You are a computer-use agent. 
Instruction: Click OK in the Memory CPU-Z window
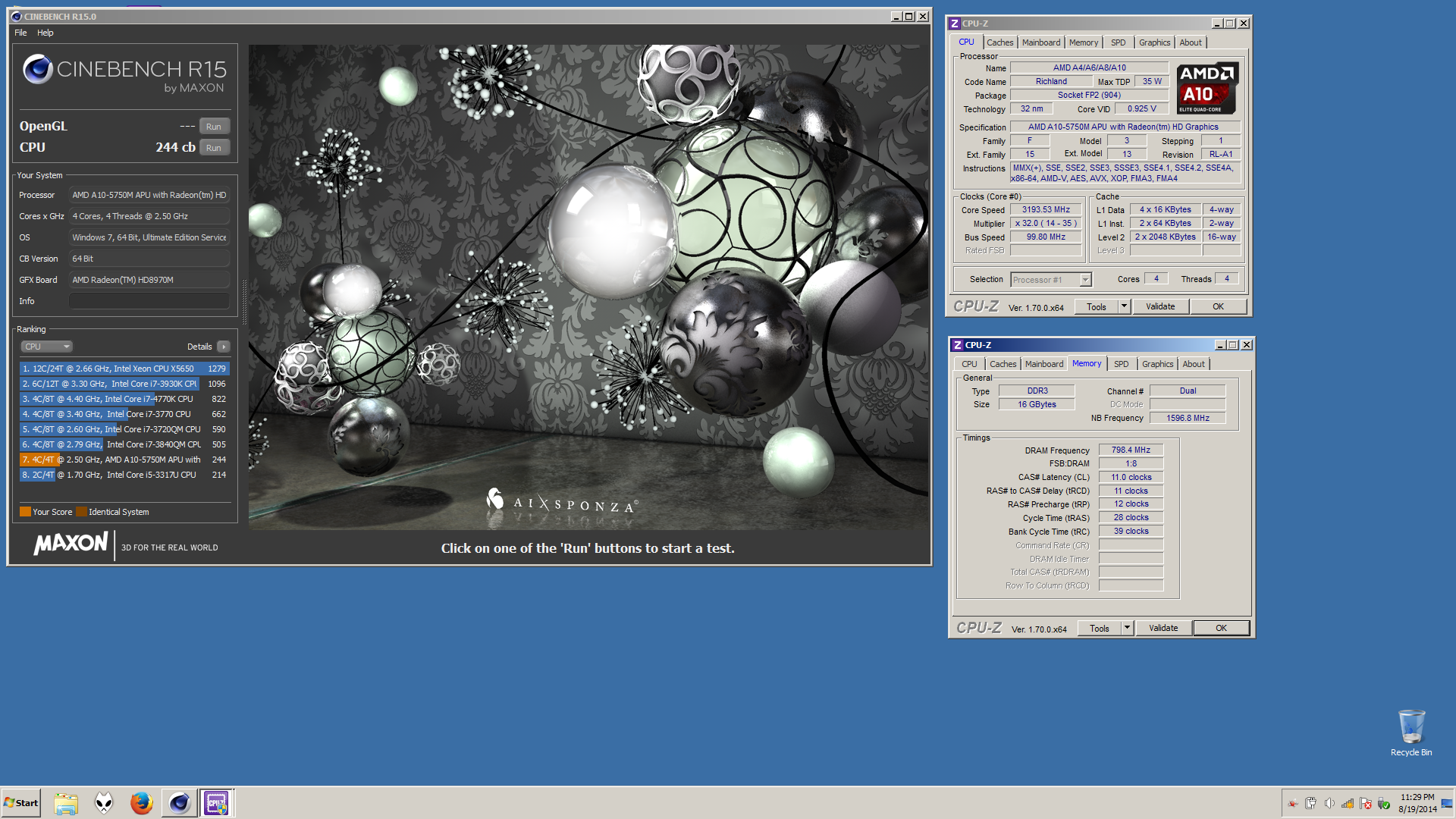pos(1221,628)
